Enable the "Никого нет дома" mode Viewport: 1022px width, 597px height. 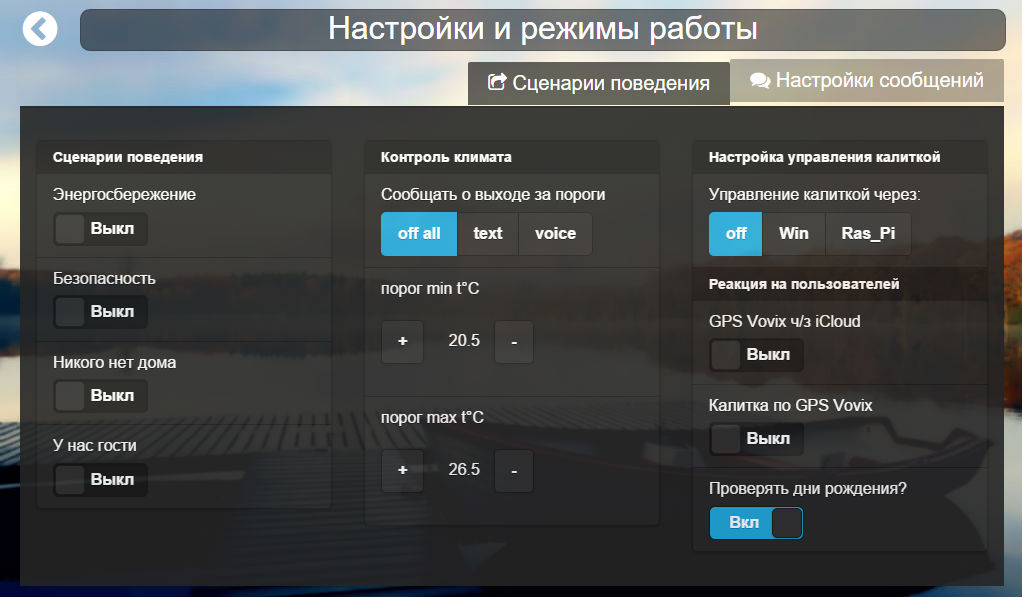pos(99,396)
